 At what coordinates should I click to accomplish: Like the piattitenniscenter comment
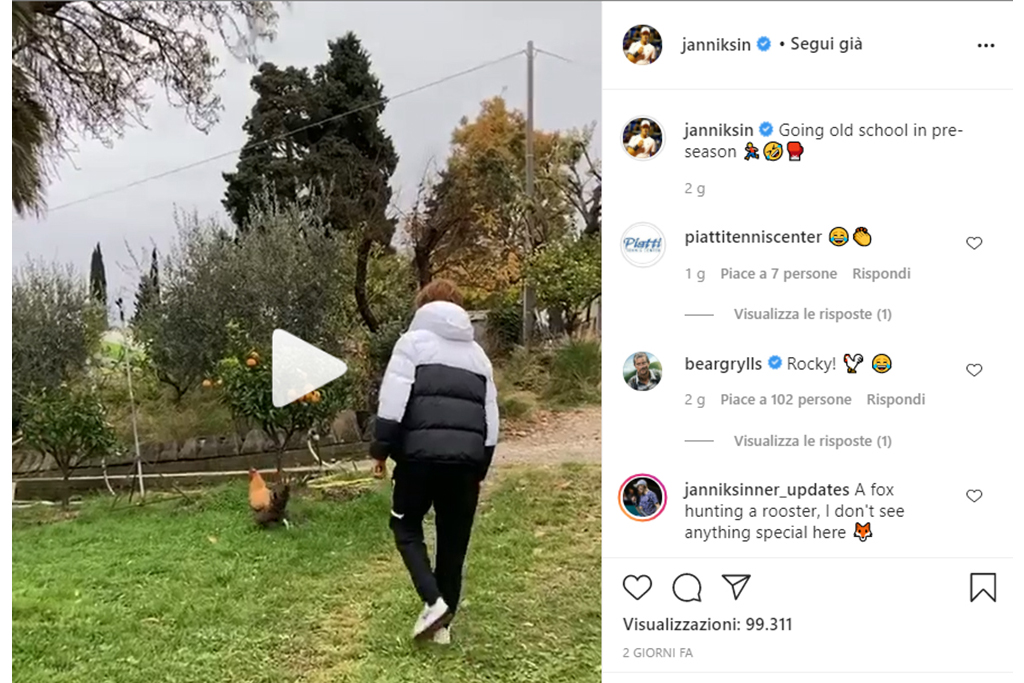click(974, 243)
